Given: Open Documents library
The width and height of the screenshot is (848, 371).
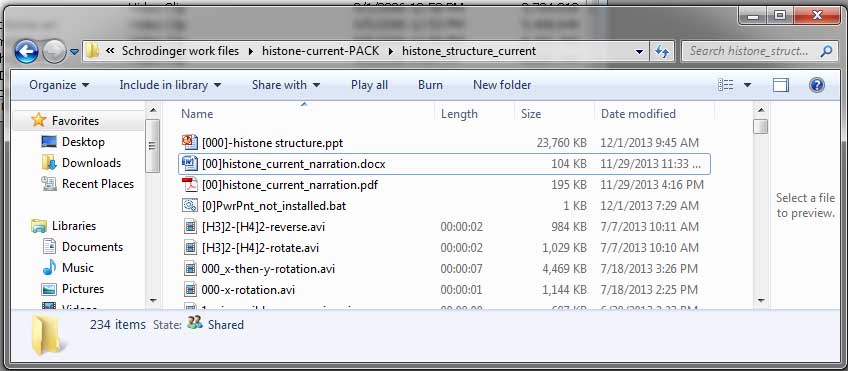Looking at the screenshot, I should pyautogui.click(x=92, y=247).
